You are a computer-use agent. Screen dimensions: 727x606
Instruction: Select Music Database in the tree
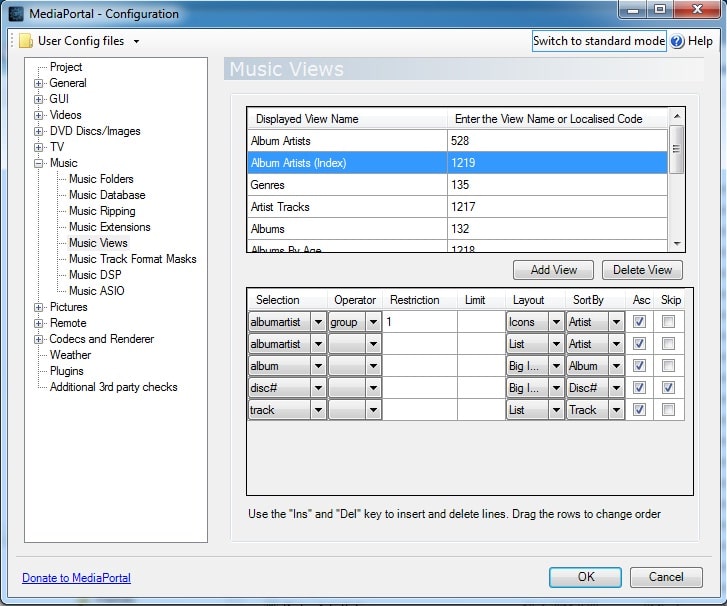coord(107,195)
